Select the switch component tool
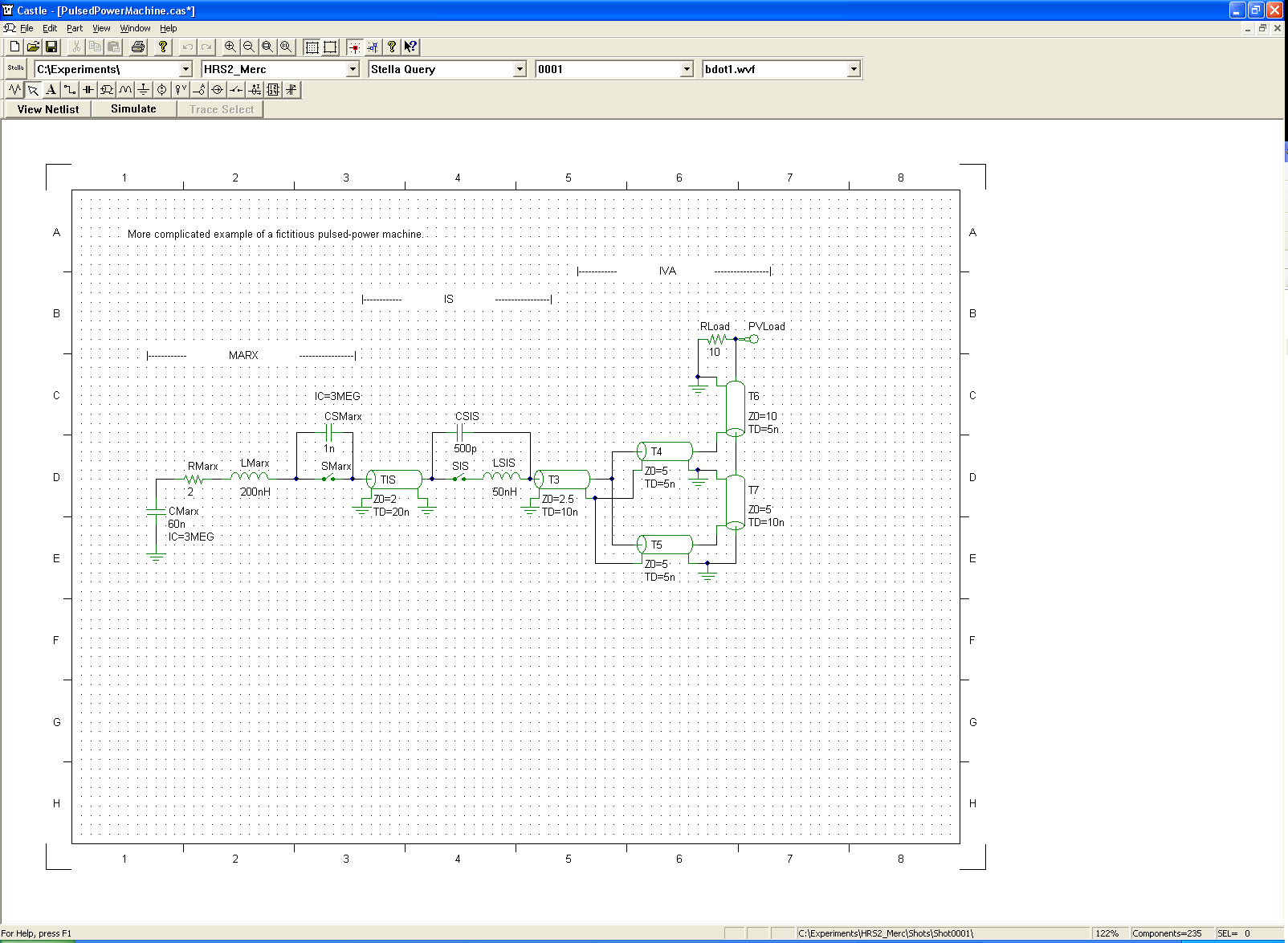This screenshot has width=1288, height=943. click(x=235, y=90)
